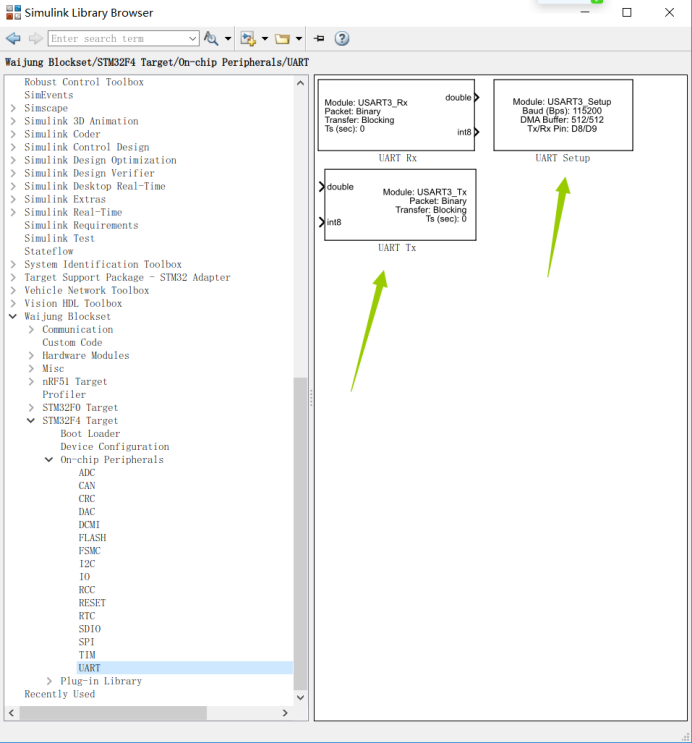Select I2C in the peripherals list

point(87,564)
